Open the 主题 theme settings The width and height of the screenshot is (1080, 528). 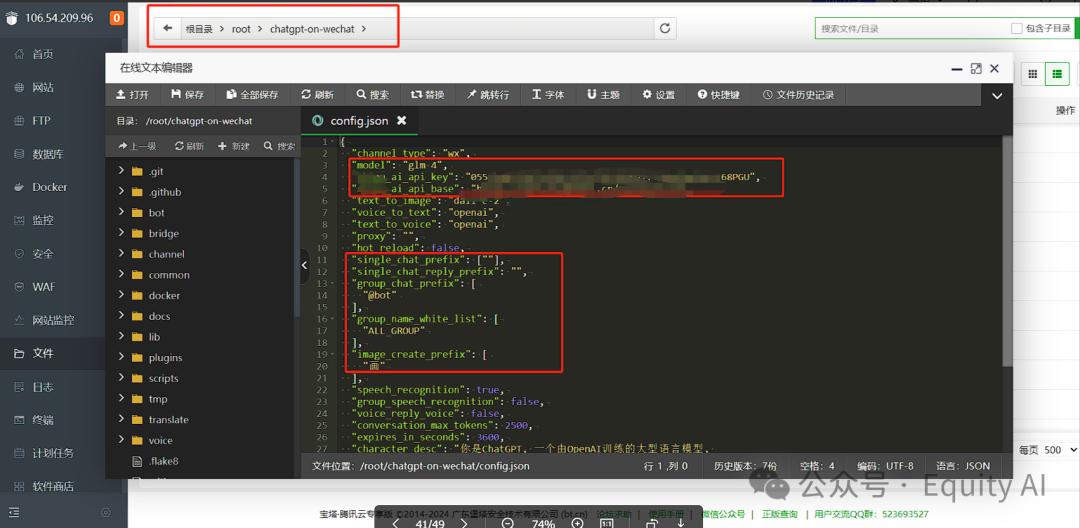pyautogui.click(x=603, y=95)
